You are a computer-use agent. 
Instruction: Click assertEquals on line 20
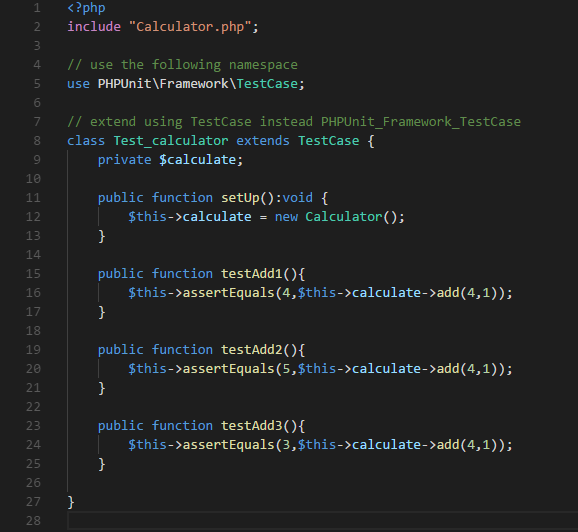pos(229,369)
